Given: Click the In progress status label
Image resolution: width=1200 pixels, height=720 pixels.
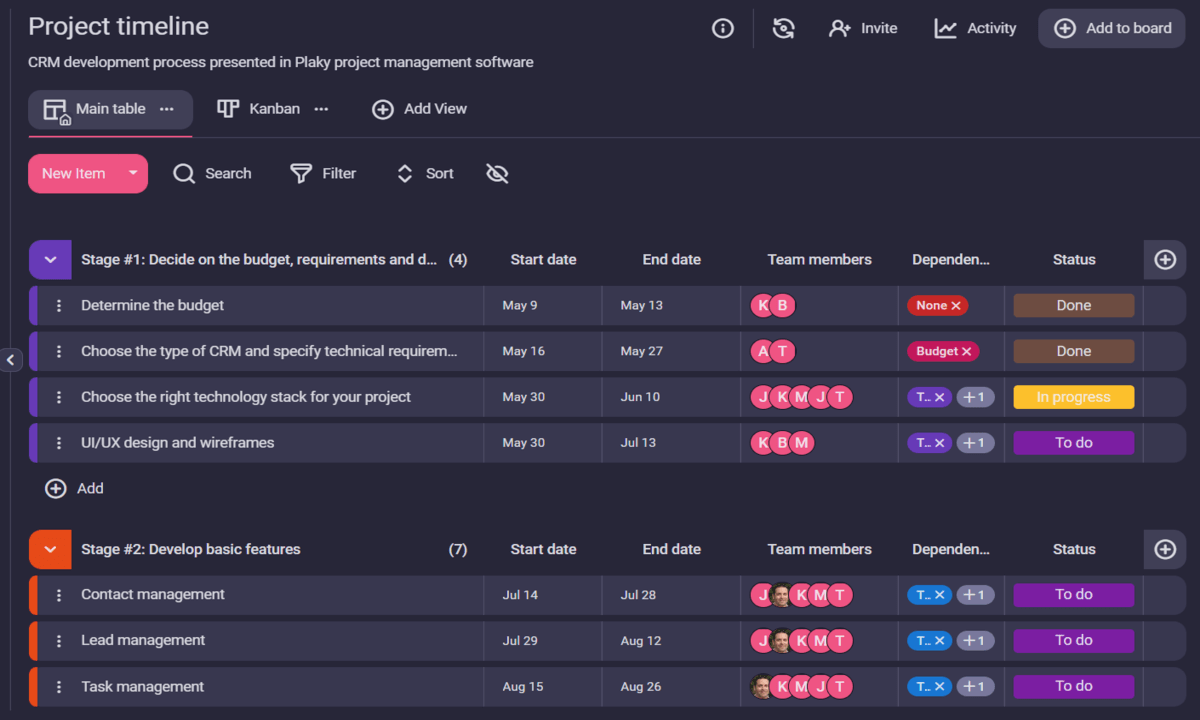Looking at the screenshot, I should (x=1073, y=396).
